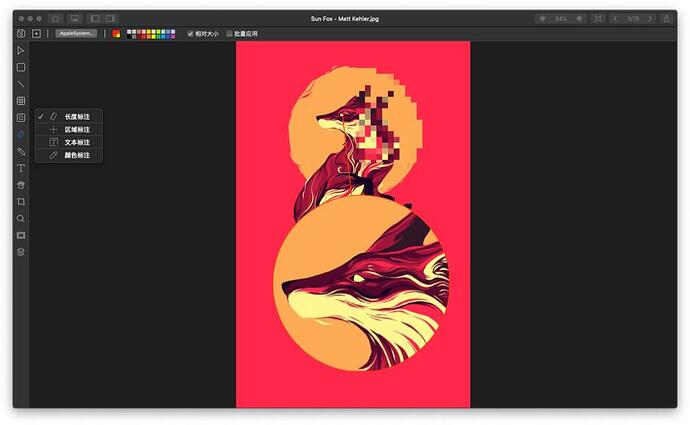
Task: Activate the crop tool
Action: [x=21, y=201]
